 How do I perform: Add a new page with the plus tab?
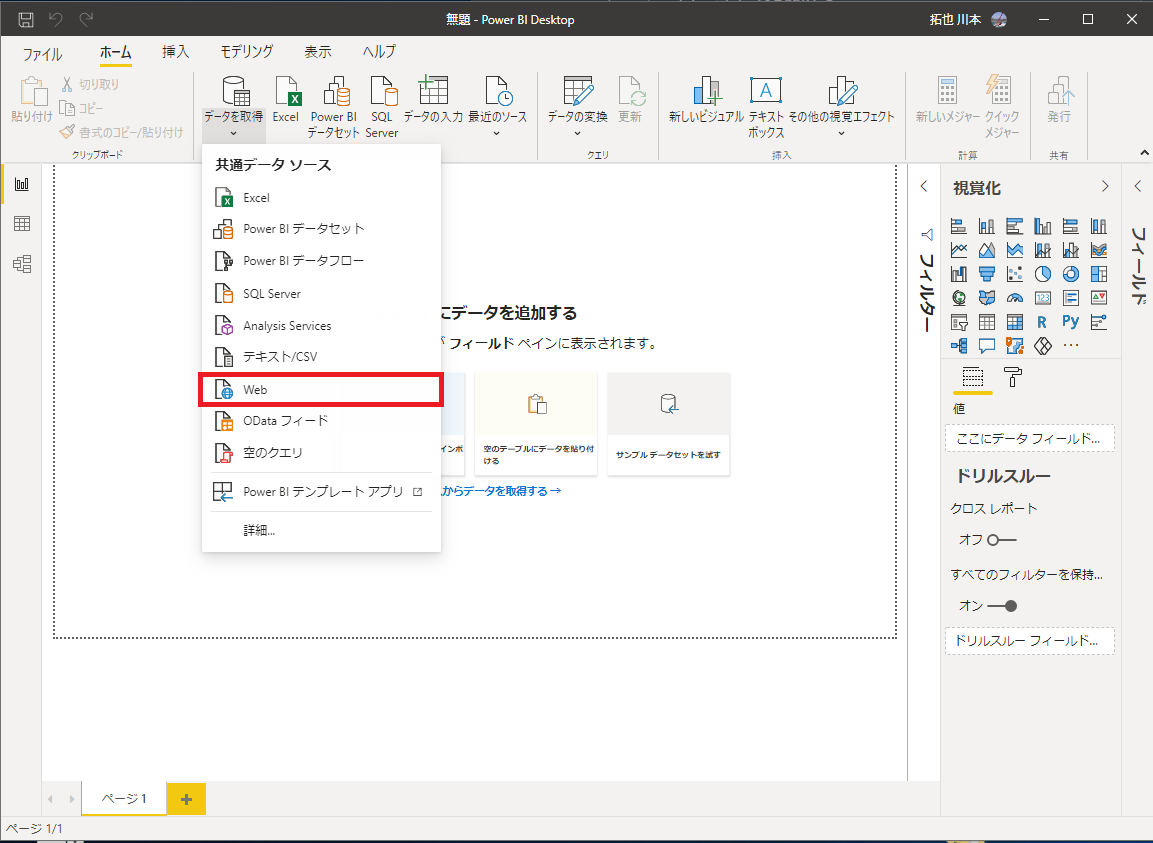coord(185,799)
